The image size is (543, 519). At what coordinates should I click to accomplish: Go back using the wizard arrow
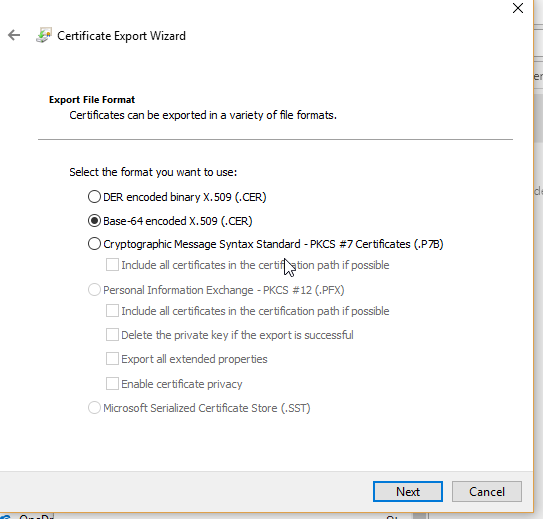pos(14,35)
